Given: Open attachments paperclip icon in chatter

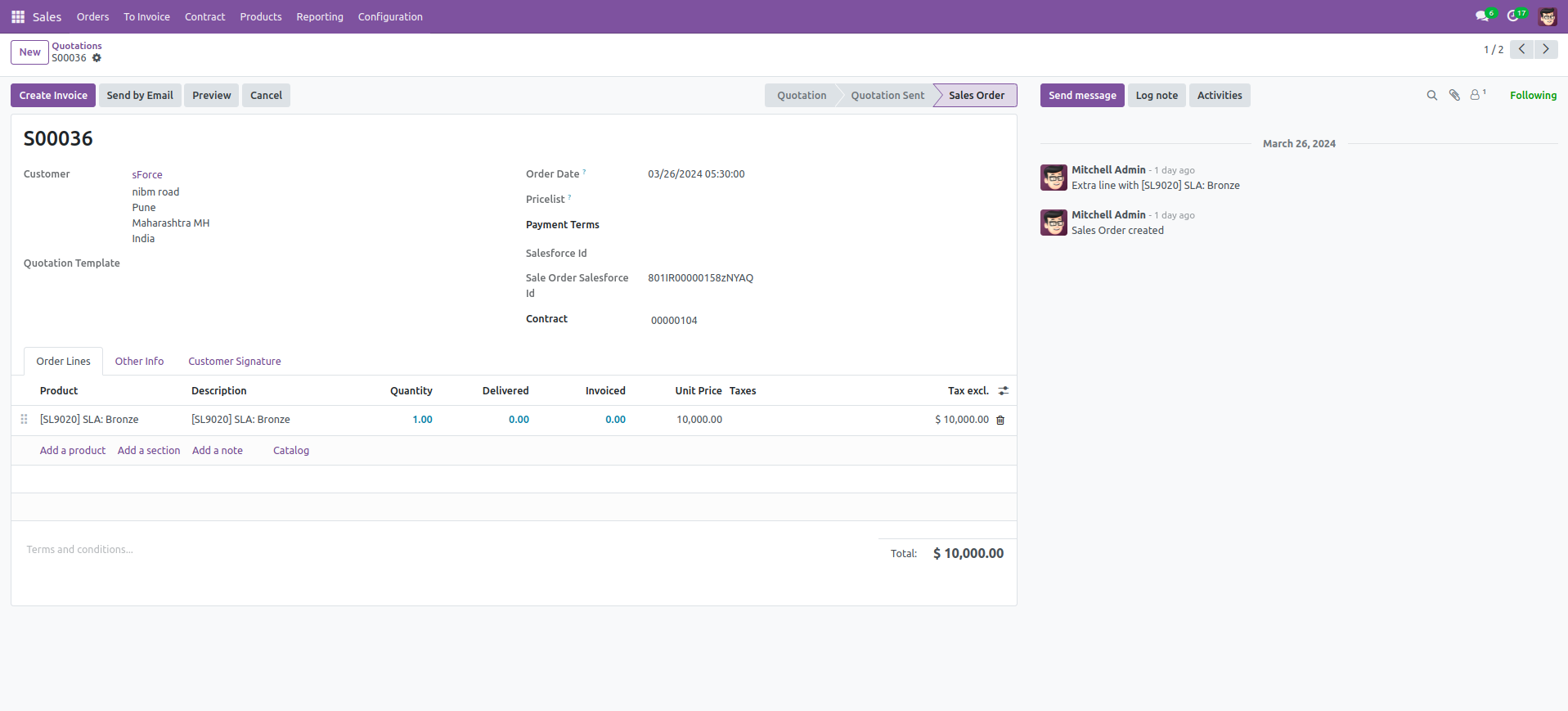Looking at the screenshot, I should pos(1454,96).
